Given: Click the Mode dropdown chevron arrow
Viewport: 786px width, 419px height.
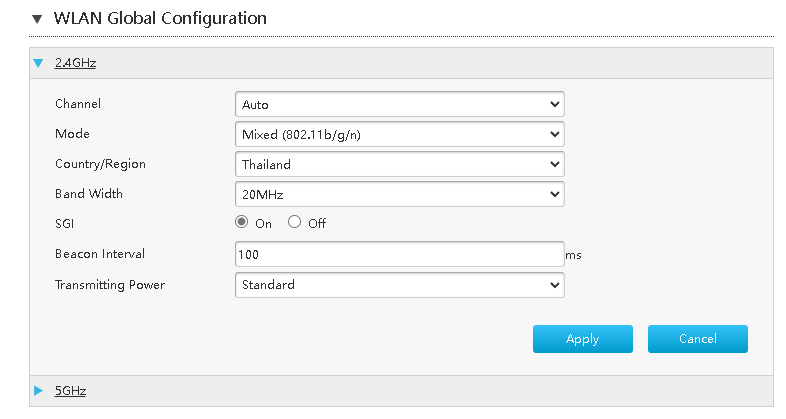Looking at the screenshot, I should (554, 134).
